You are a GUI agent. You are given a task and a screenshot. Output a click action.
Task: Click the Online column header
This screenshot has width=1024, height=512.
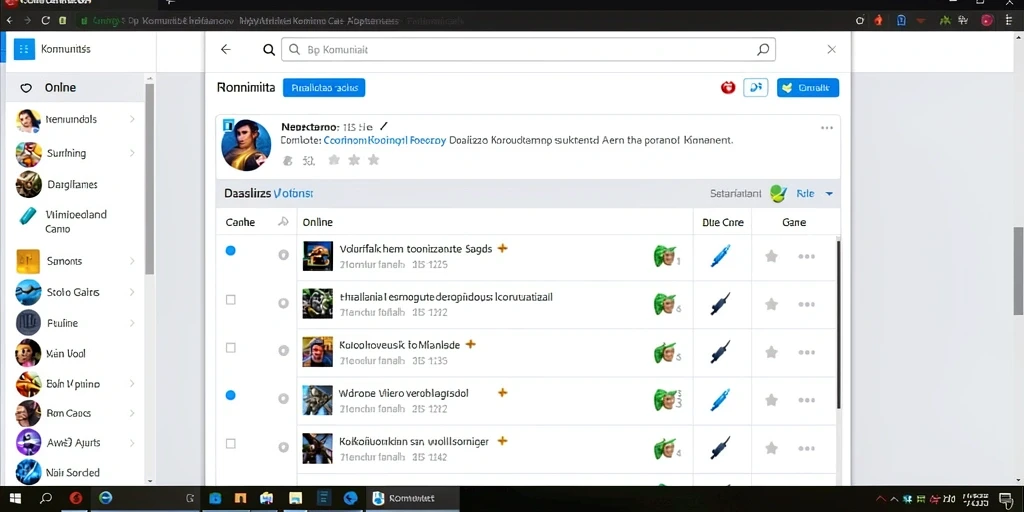click(x=318, y=222)
